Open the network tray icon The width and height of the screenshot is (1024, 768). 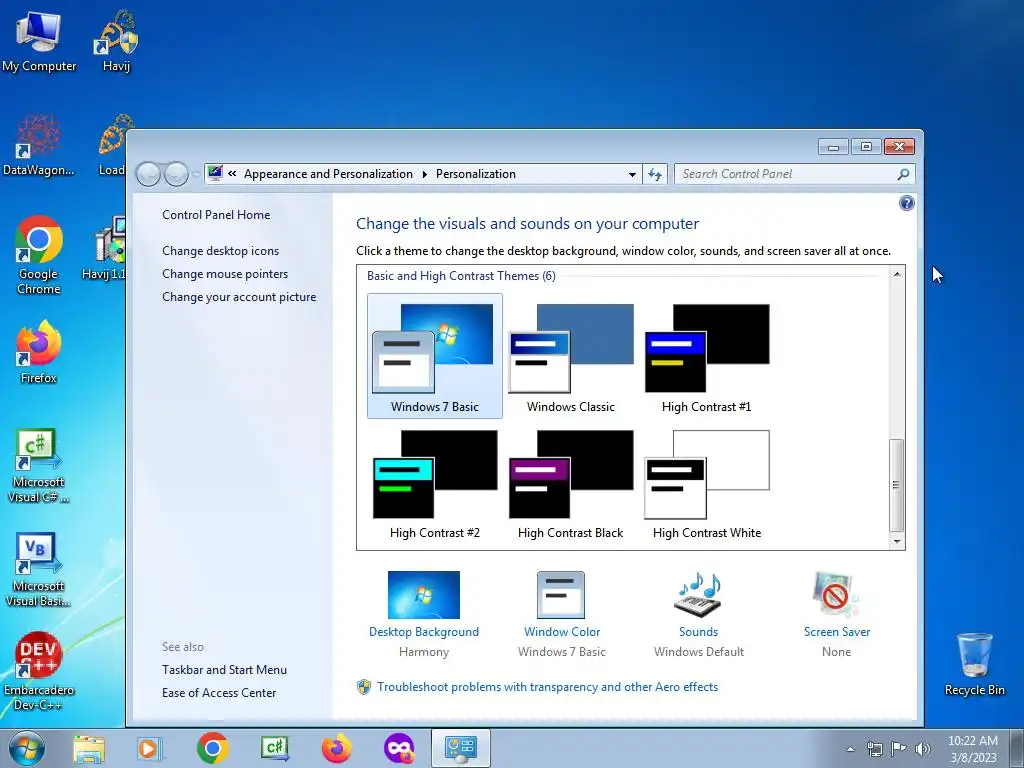[x=874, y=749]
